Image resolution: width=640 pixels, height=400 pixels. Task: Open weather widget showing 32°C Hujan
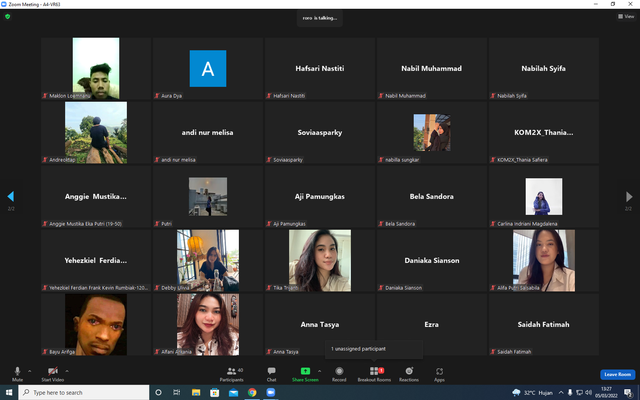pos(533,393)
